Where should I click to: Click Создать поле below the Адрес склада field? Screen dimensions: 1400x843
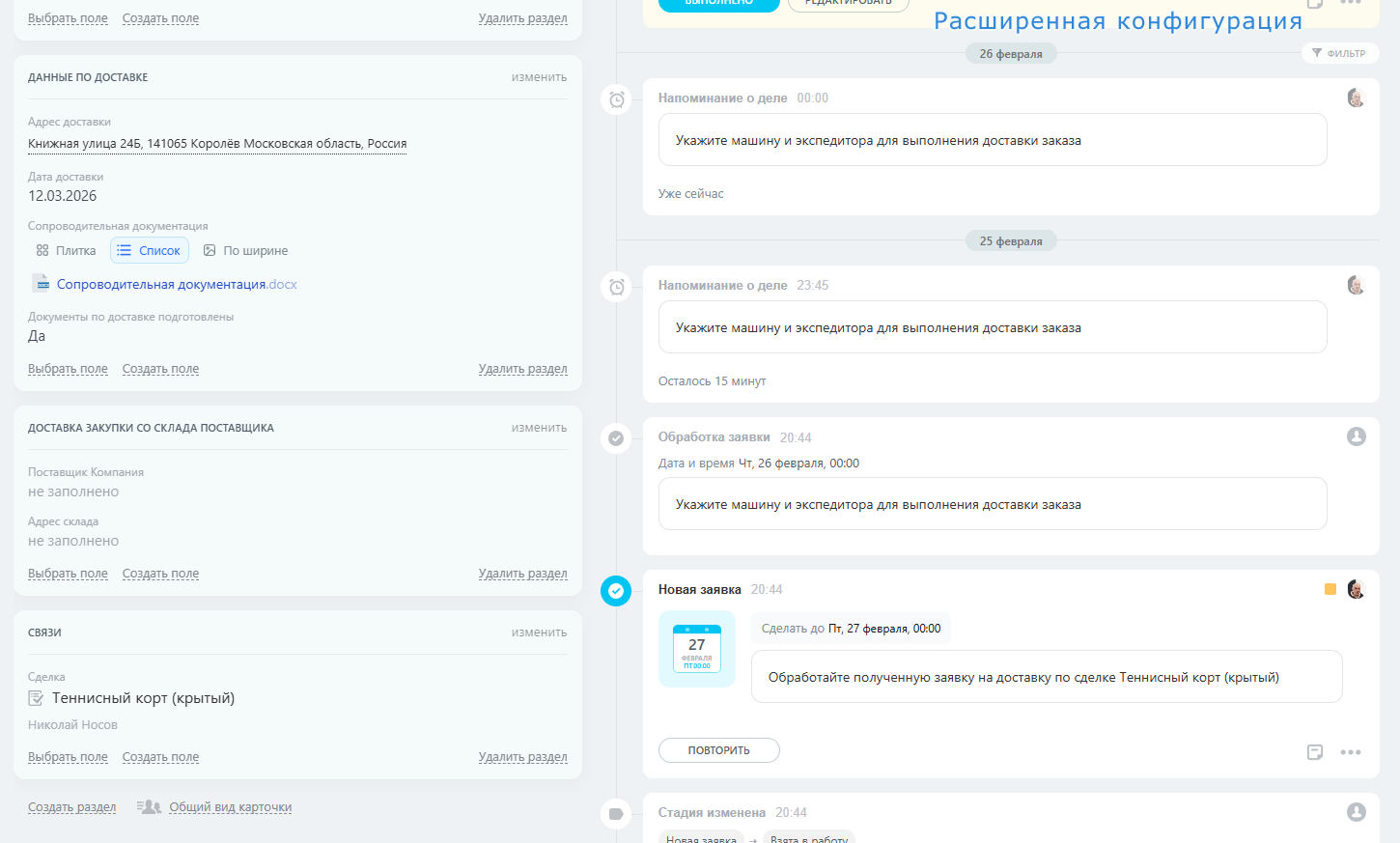click(x=160, y=574)
